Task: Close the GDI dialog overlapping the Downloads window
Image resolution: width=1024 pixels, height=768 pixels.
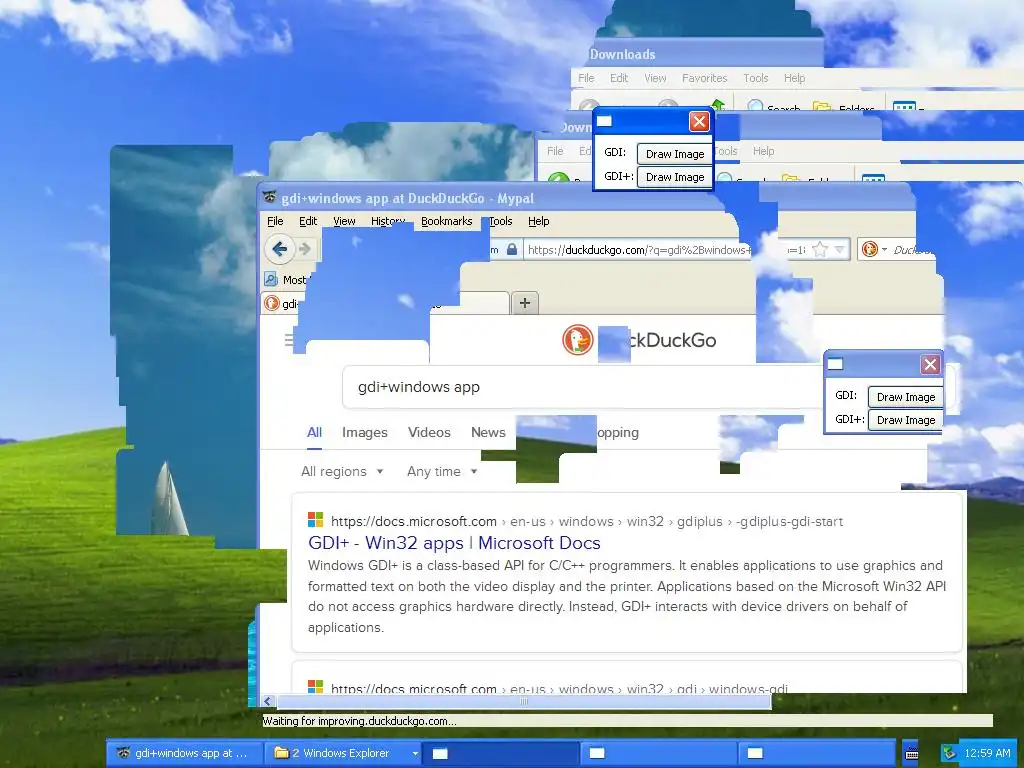Action: pos(699,121)
